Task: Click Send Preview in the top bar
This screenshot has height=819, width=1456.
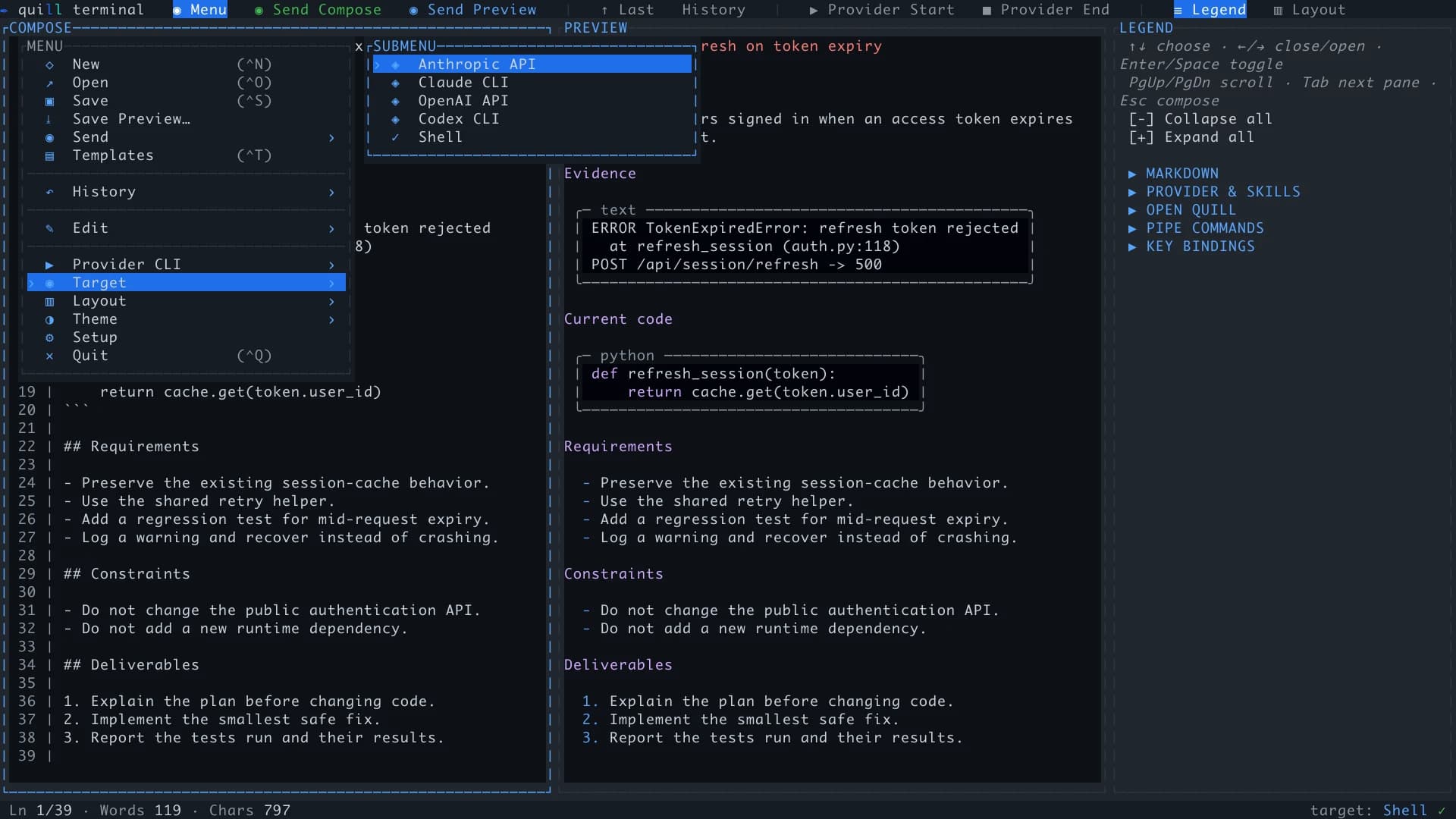Action: [x=472, y=10]
